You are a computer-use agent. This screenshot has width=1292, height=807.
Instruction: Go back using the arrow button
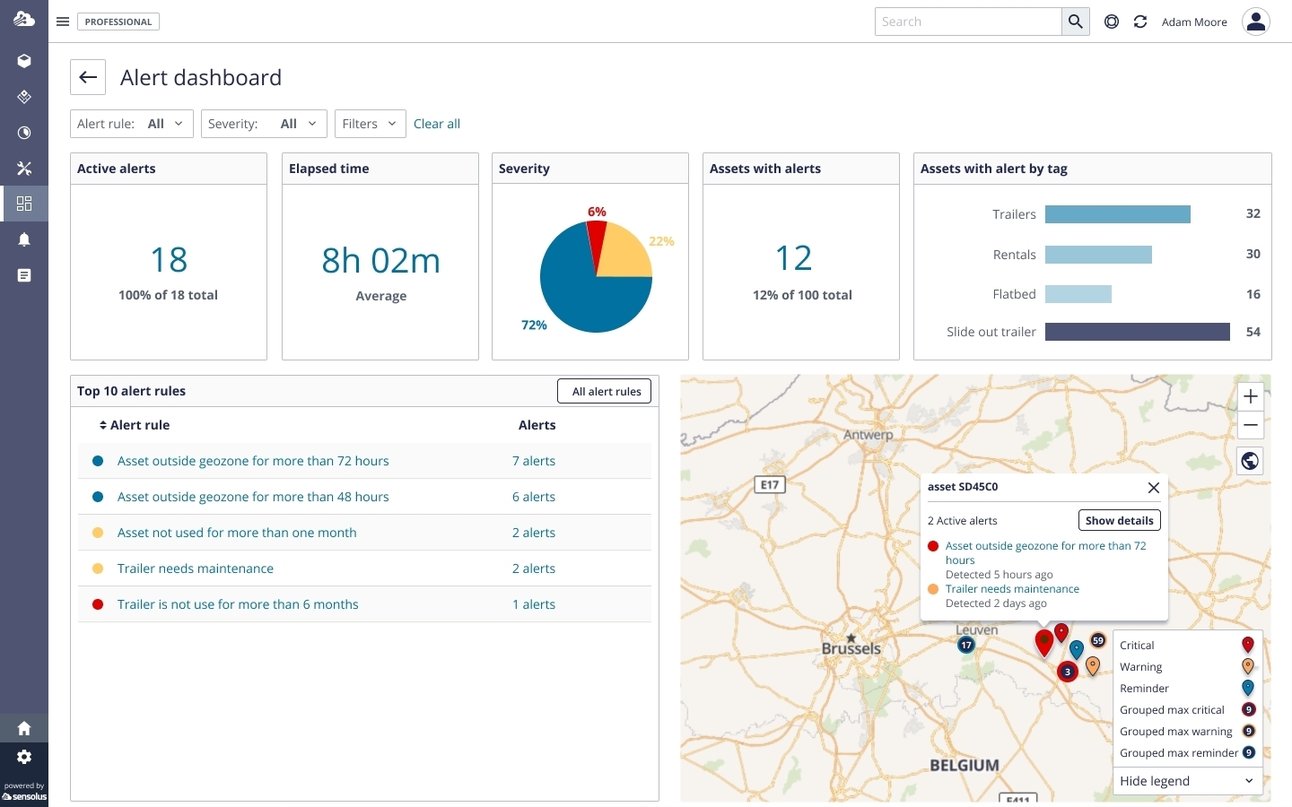click(88, 77)
